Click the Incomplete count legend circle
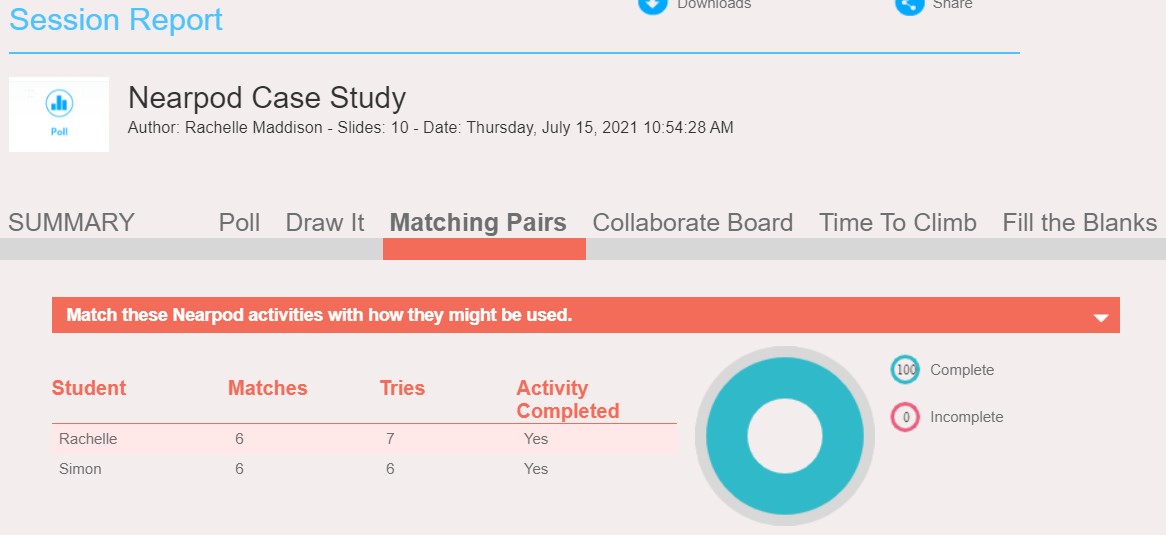Image resolution: width=1166 pixels, height=535 pixels. (x=906, y=417)
